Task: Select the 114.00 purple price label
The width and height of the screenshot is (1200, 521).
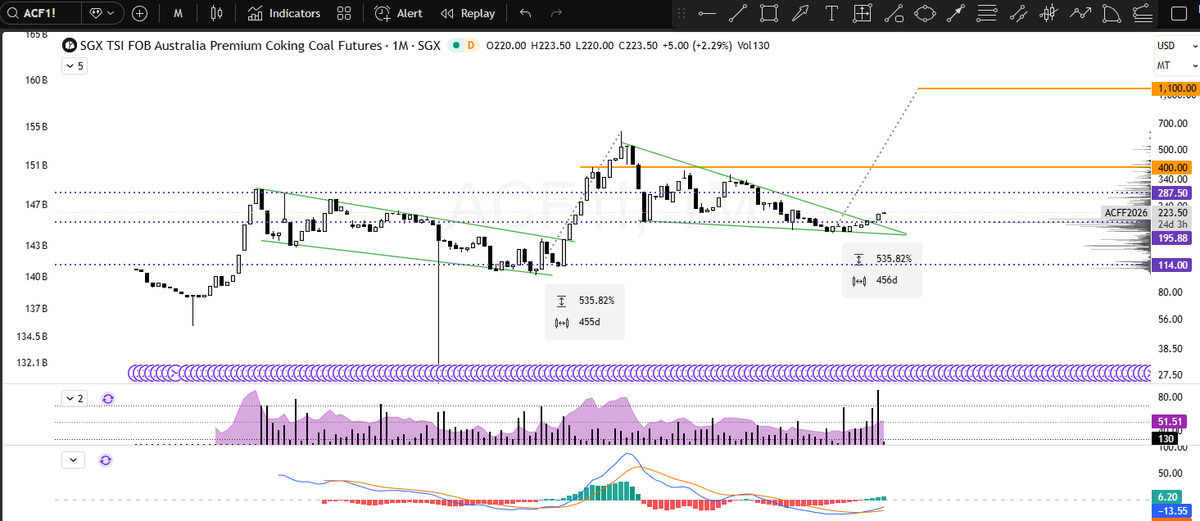Action: [1172, 265]
